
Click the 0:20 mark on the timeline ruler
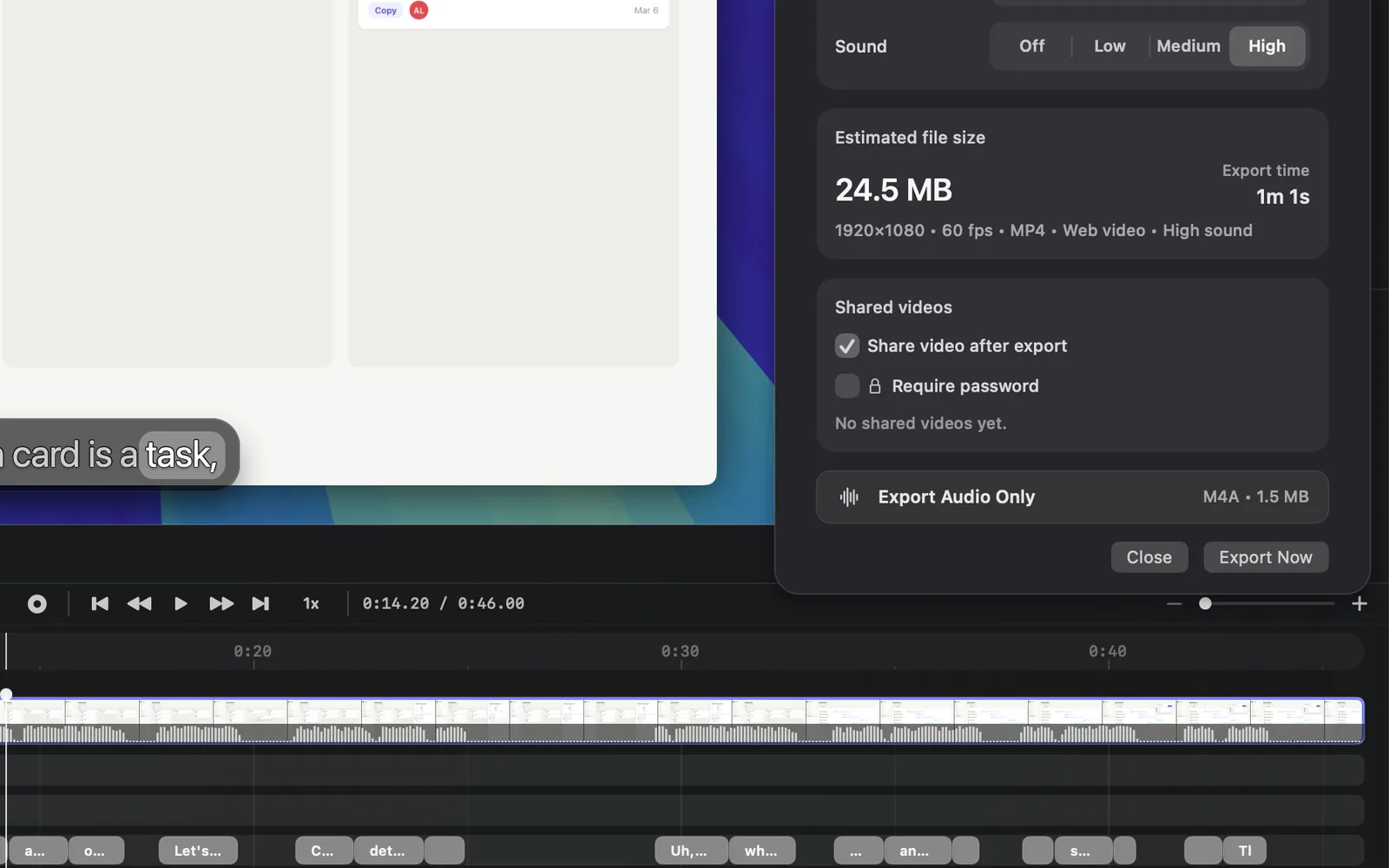coord(253,651)
